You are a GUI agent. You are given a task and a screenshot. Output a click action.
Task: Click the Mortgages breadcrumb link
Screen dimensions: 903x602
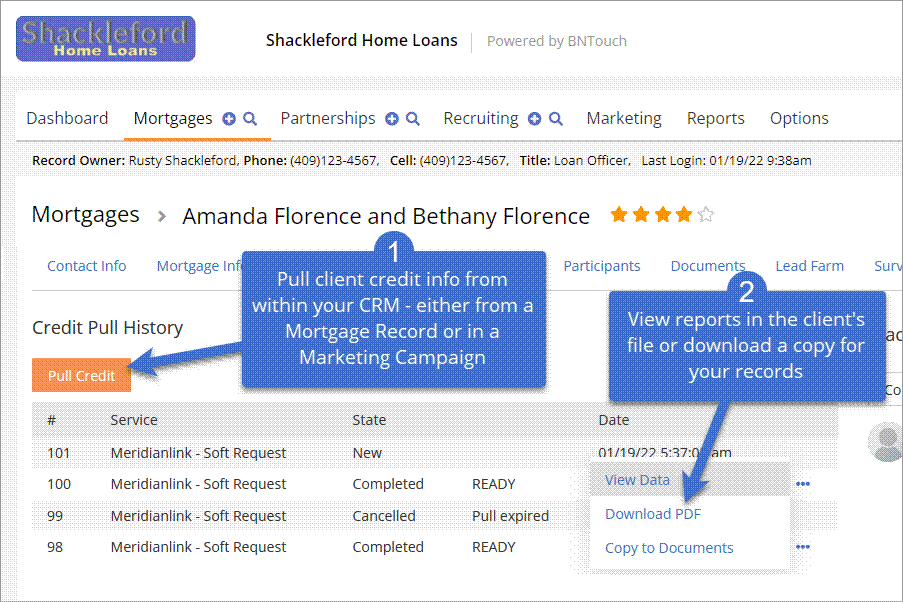(86, 214)
